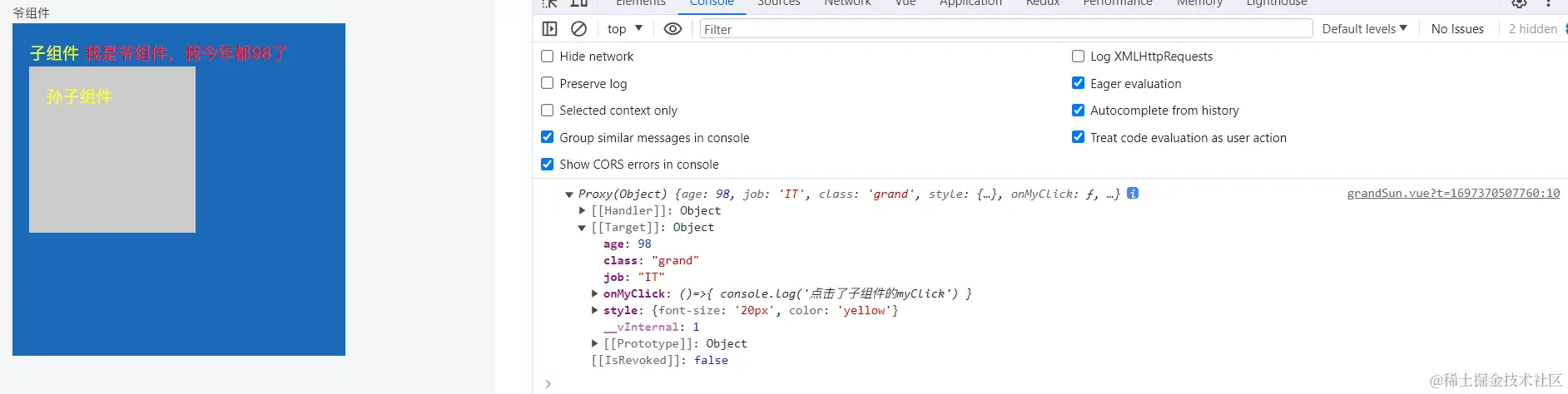The image size is (1568, 394).
Task: Open the Default levels dropdown
Action: [1365, 29]
